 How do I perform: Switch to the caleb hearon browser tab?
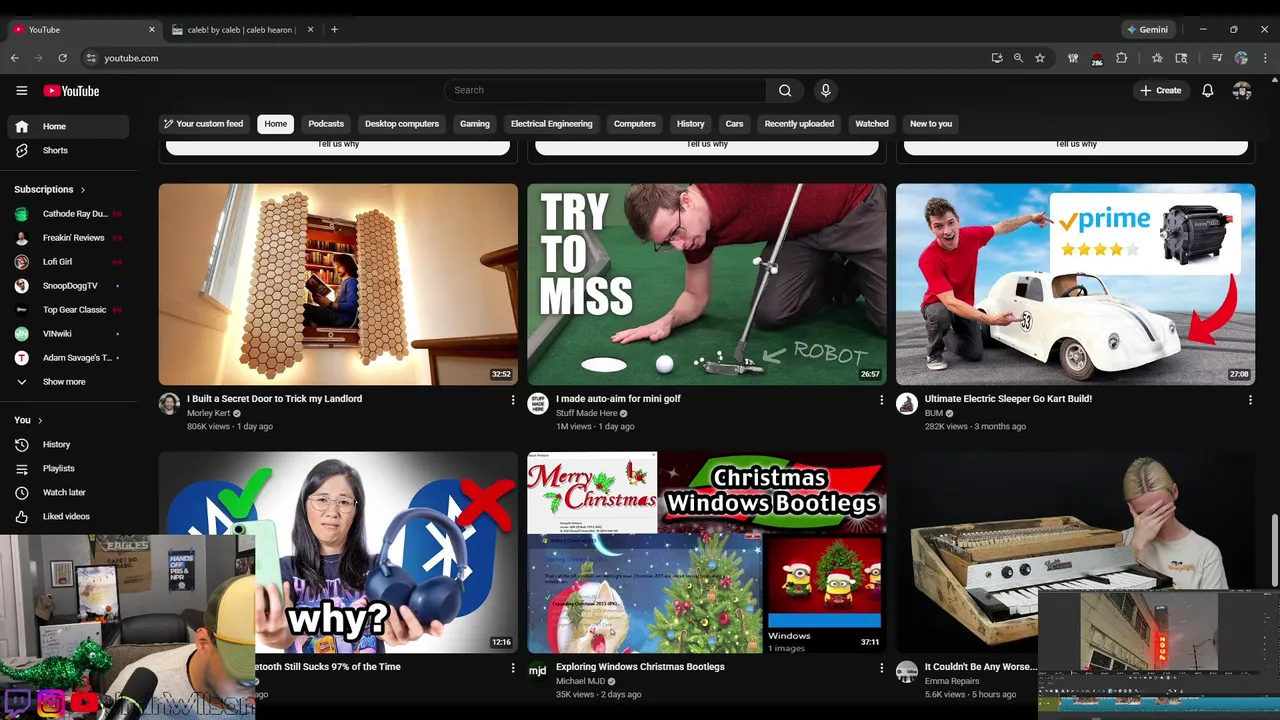(240, 30)
